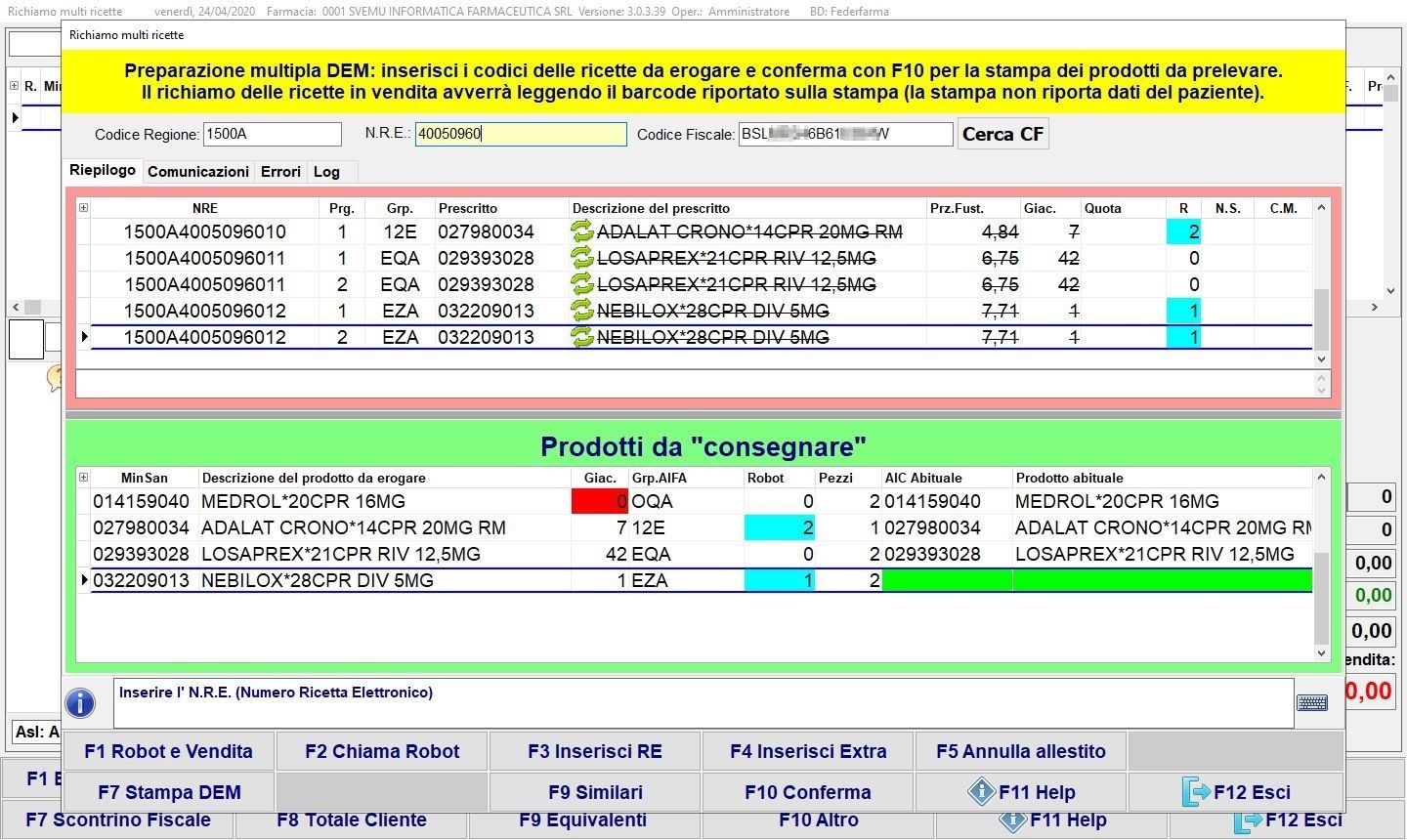This screenshot has height=840, width=1407.
Task: Click the Codice Regione field
Action: click(272, 135)
